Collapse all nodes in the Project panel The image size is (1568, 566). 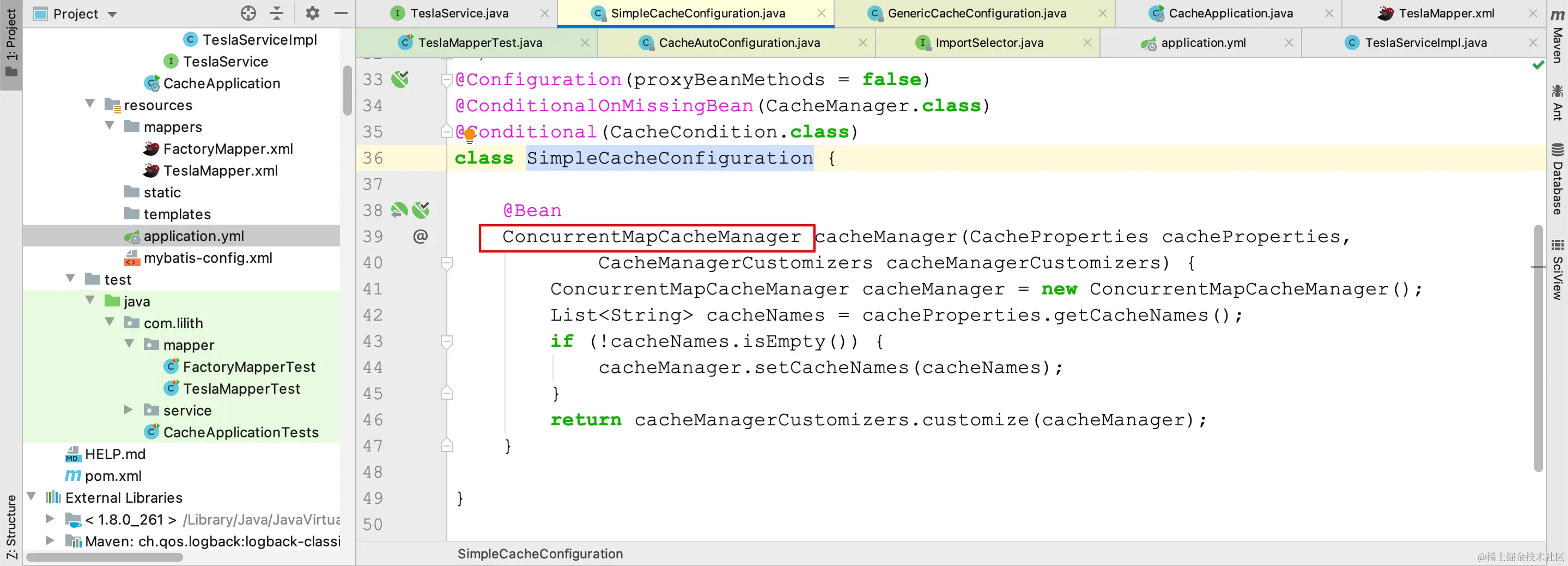277,13
